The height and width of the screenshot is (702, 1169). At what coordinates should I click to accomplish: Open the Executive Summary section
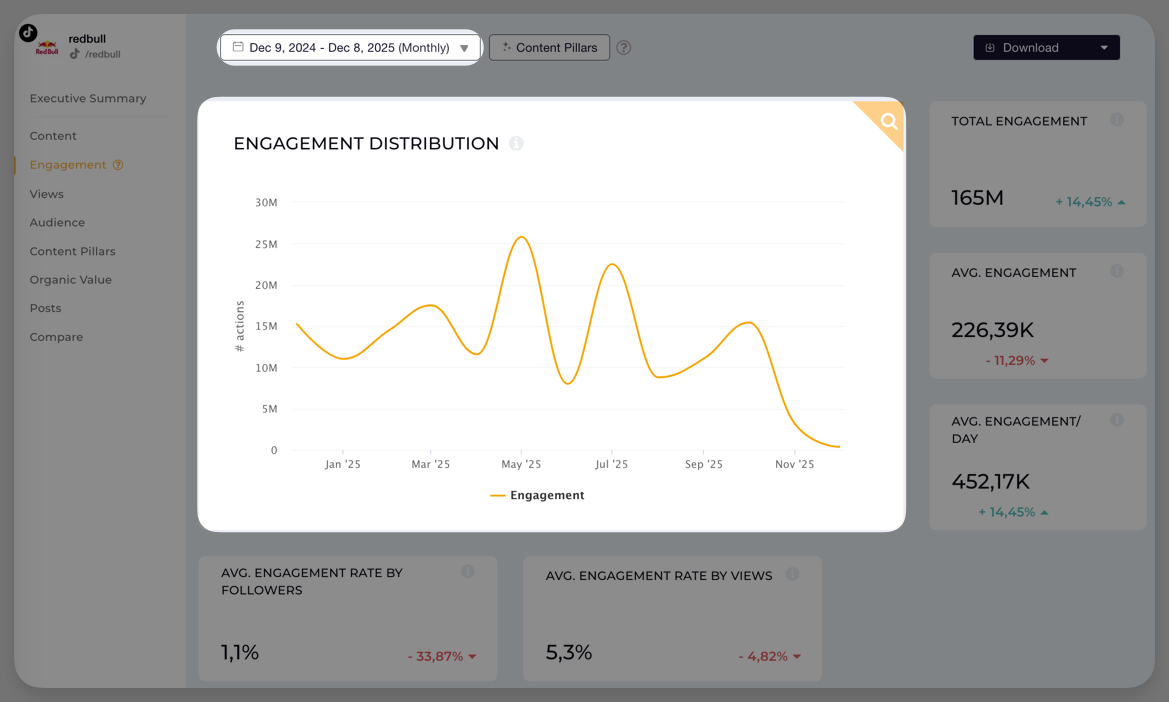[88, 98]
